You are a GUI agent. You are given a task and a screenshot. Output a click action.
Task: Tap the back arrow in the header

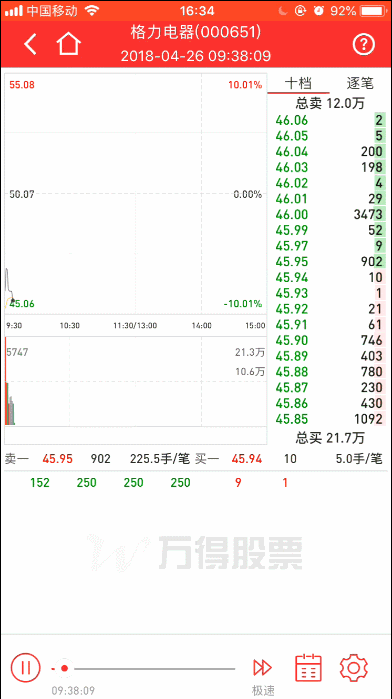tap(30, 44)
